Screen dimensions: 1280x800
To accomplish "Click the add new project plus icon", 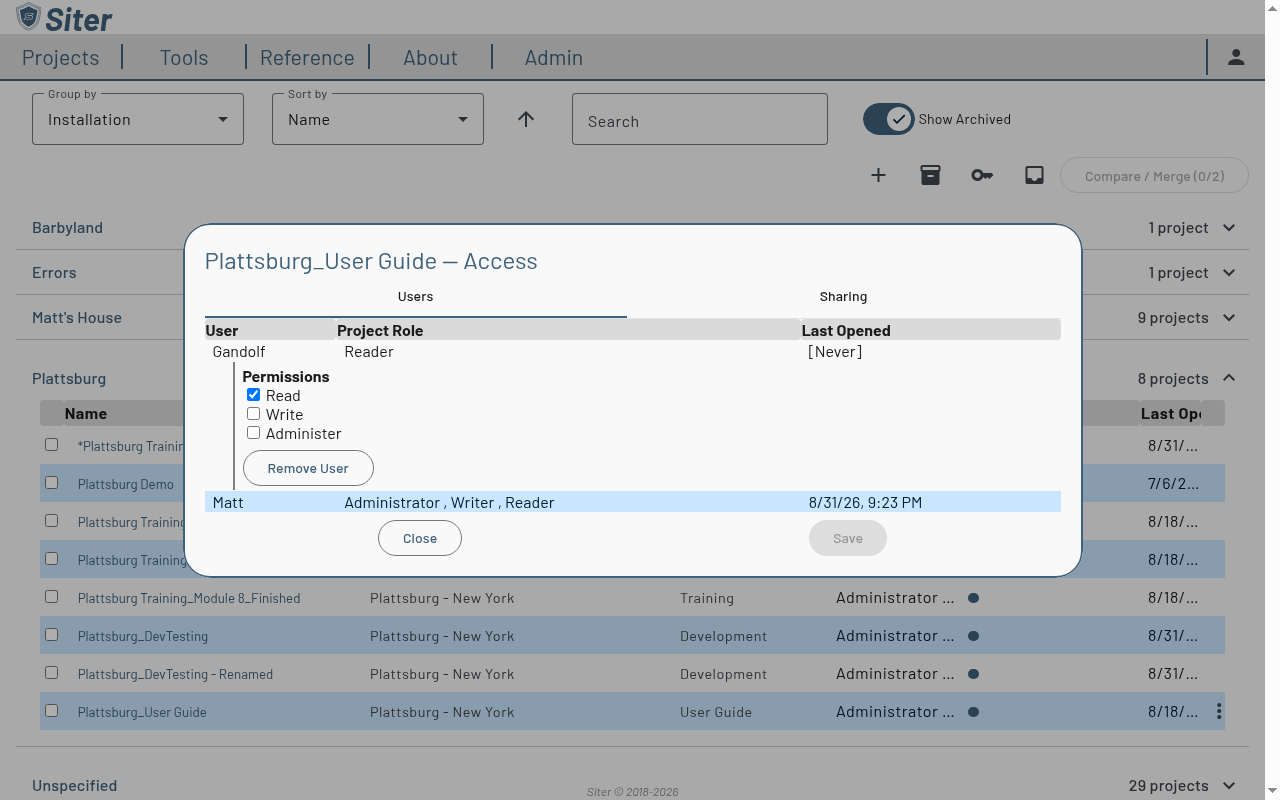I will pos(878,175).
